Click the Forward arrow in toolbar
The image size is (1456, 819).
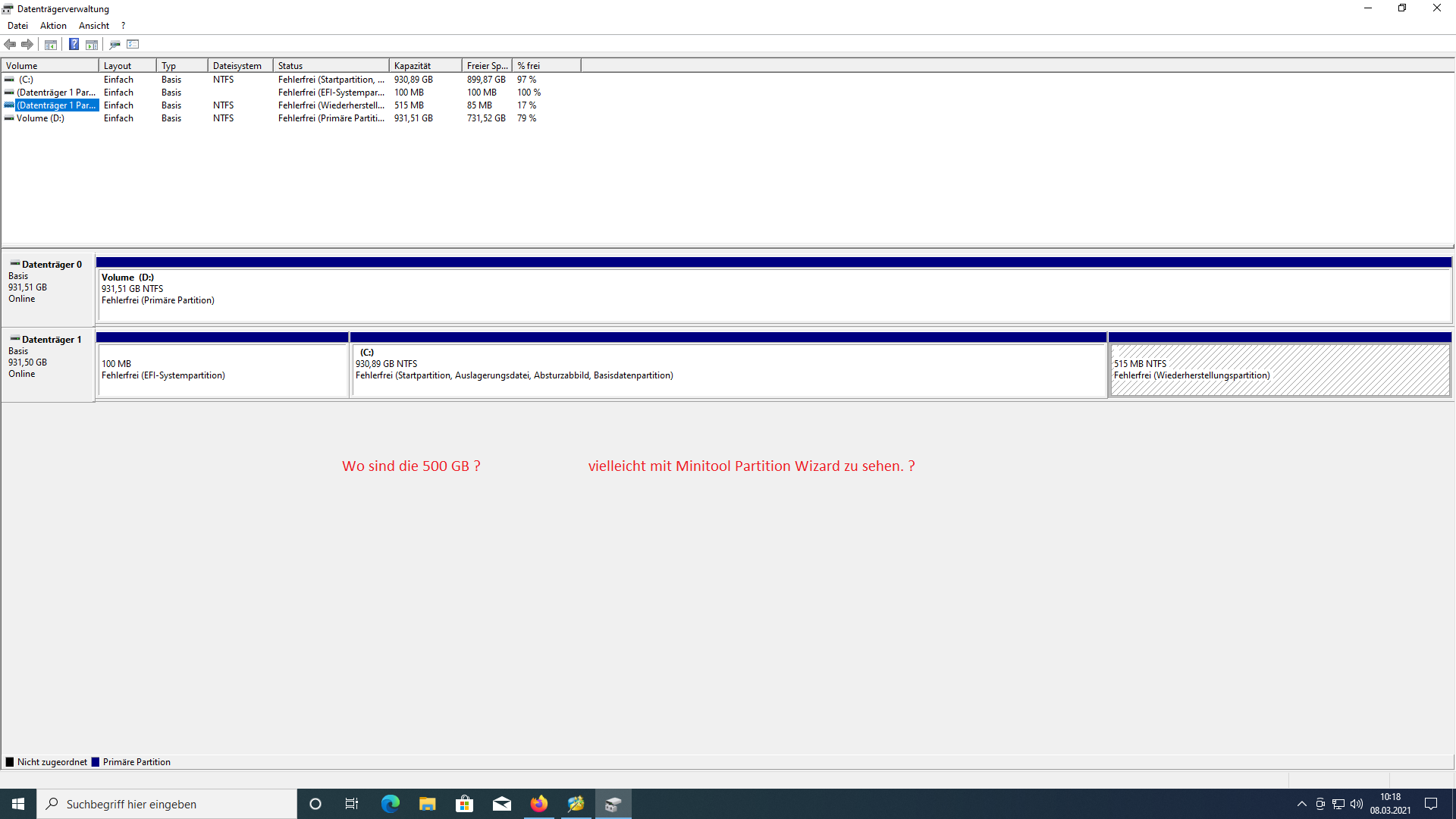click(x=27, y=44)
